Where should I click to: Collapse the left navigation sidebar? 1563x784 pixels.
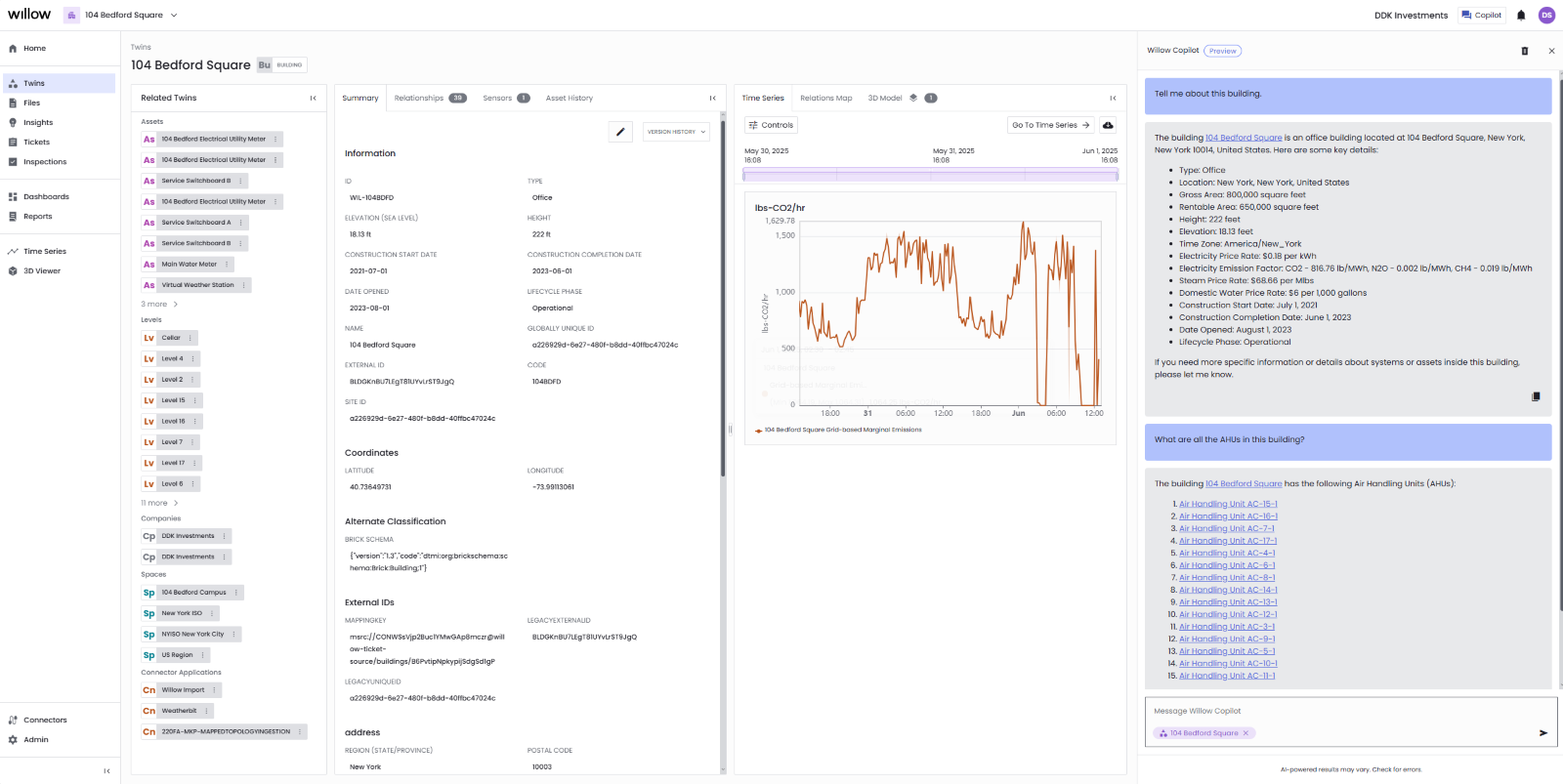pos(106,771)
